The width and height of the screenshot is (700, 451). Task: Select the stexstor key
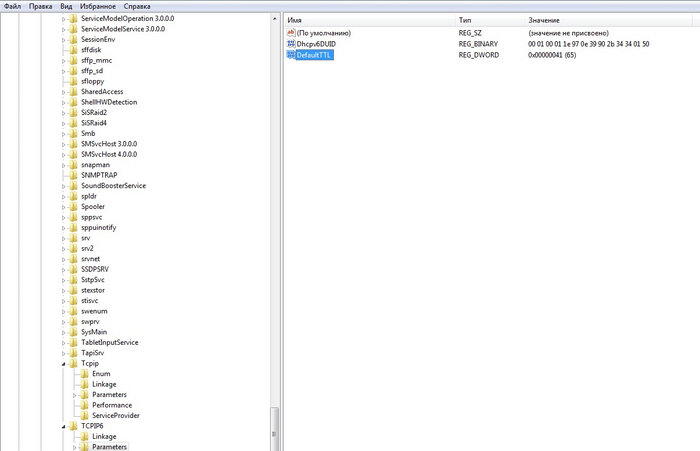93,290
